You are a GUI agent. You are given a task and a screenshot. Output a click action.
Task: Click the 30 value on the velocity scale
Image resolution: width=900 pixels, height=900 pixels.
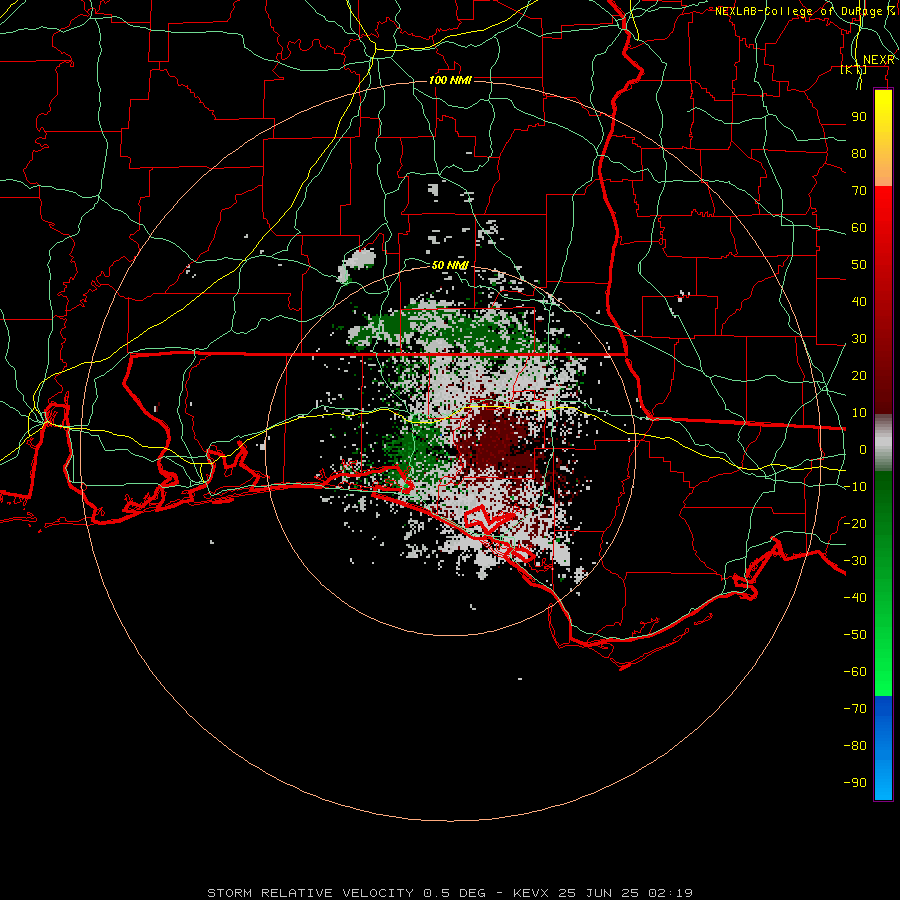click(x=859, y=339)
